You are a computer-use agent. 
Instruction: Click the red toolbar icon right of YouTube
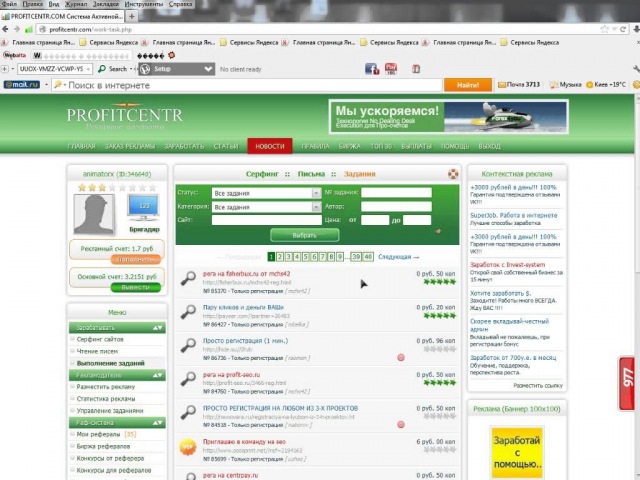click(x=416, y=69)
